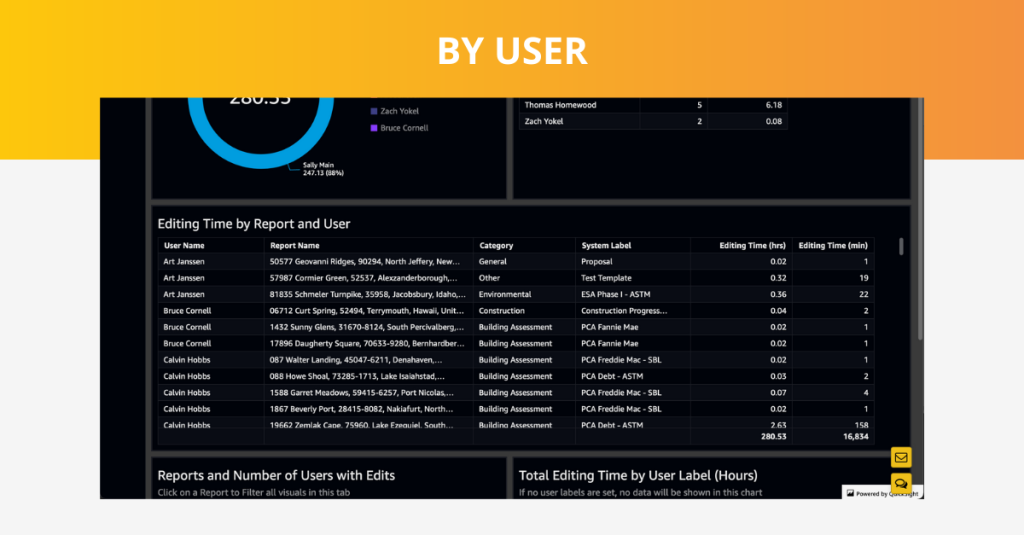Click 088 Howe Shoal report name
This screenshot has width=1024, height=535.
[357, 376]
